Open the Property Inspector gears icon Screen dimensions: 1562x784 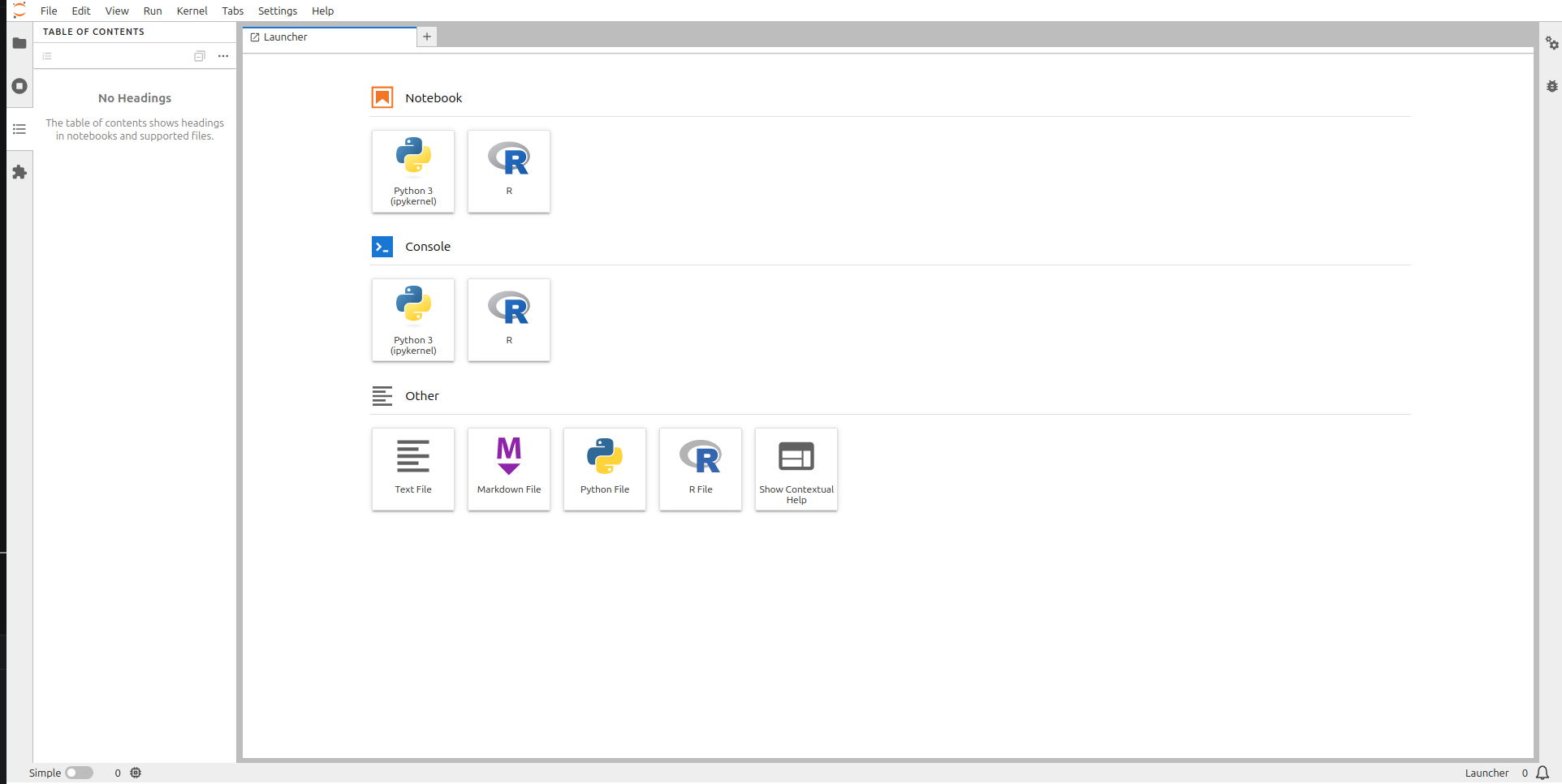click(x=1551, y=43)
